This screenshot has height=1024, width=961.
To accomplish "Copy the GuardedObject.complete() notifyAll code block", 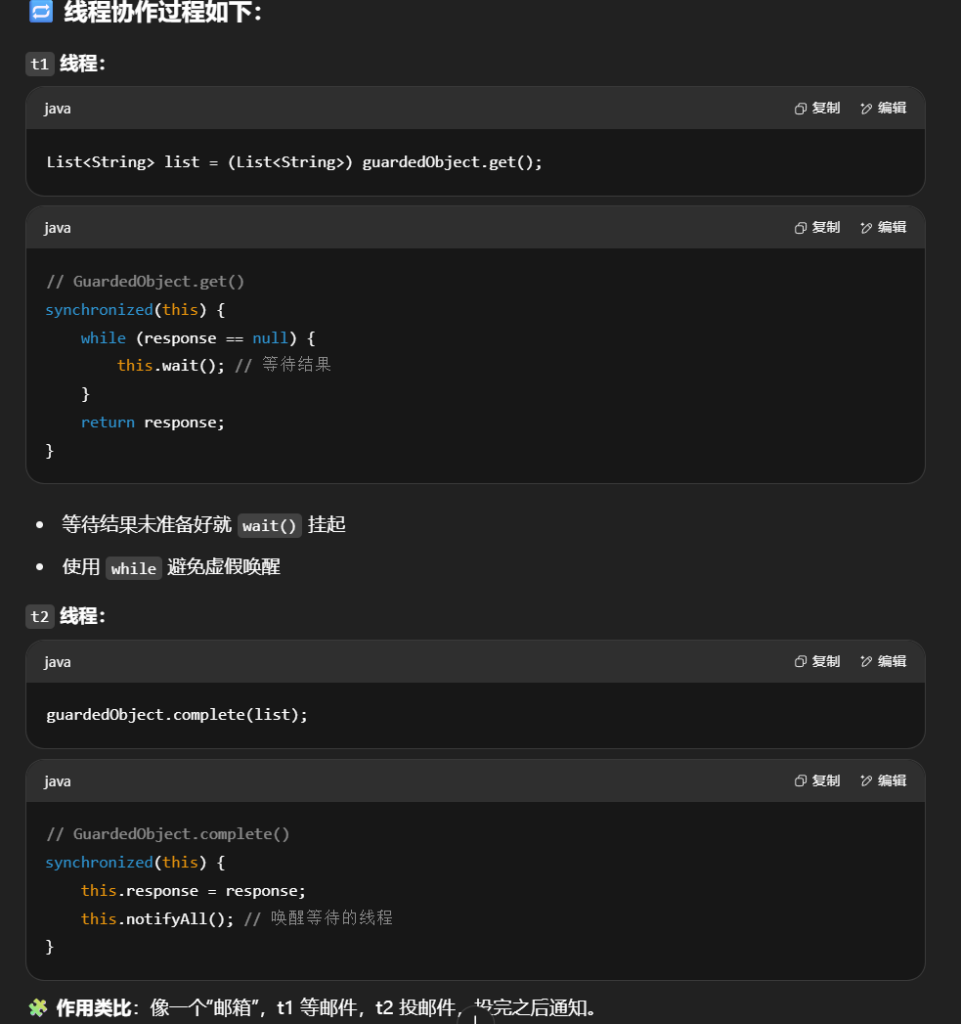I will (x=817, y=780).
